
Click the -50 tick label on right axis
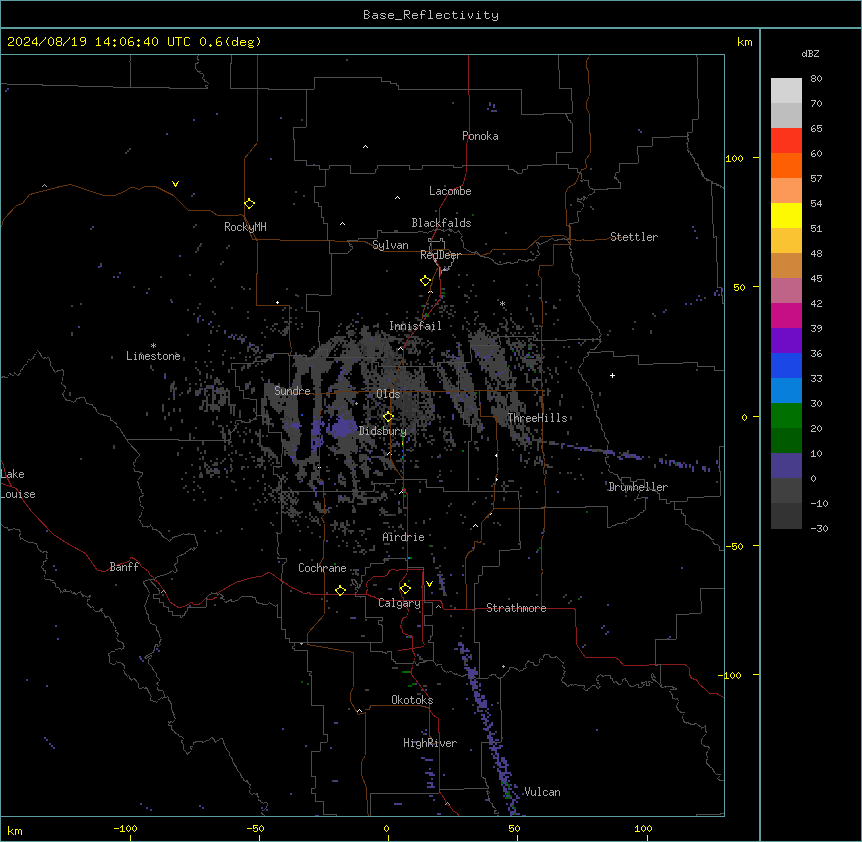point(734,546)
